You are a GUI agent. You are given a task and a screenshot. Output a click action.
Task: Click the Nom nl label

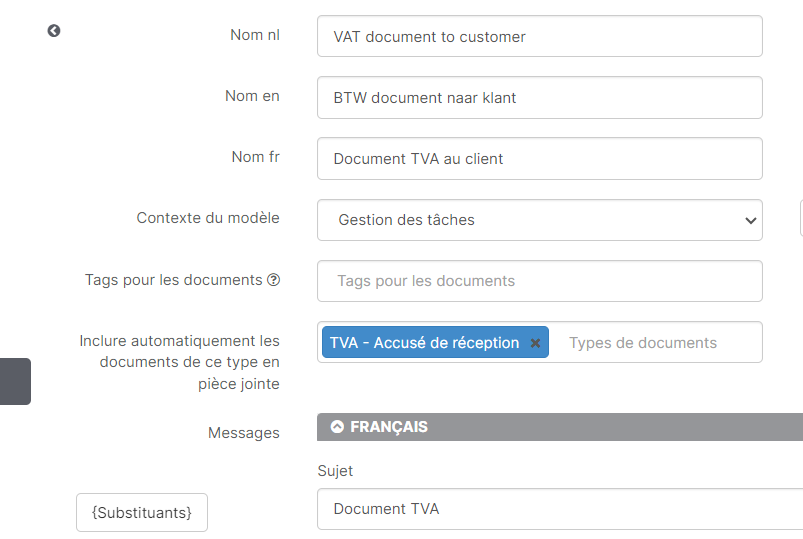coord(255,35)
